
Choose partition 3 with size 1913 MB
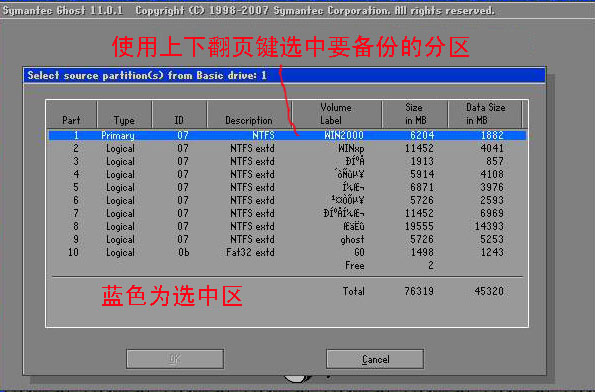click(287, 161)
